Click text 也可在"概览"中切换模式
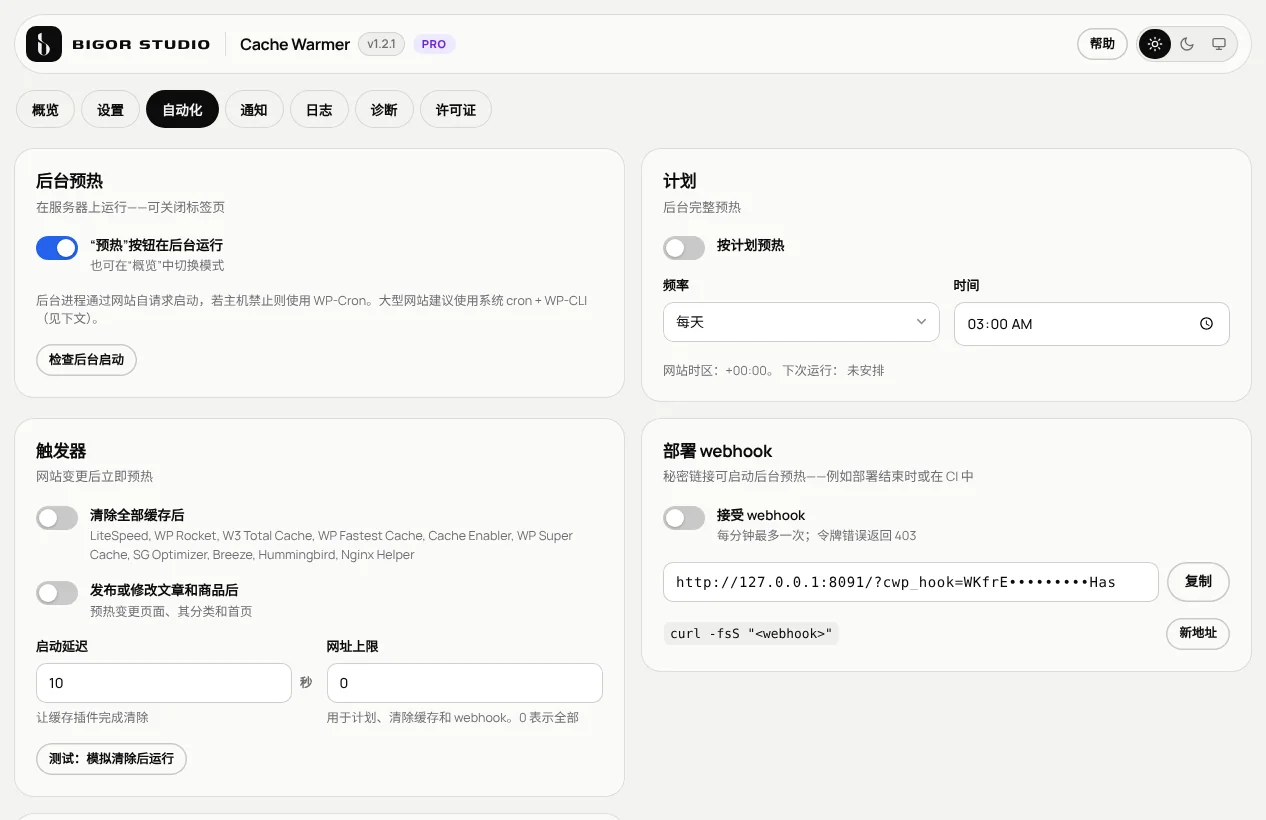This screenshot has width=1266, height=820. (157, 266)
